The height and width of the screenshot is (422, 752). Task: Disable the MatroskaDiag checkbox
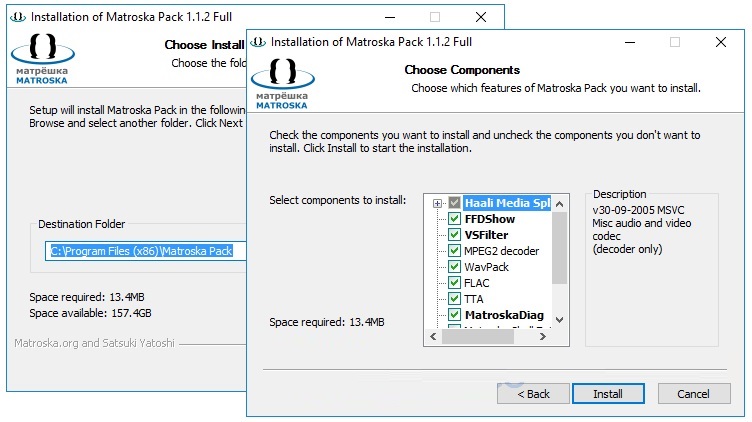(x=454, y=315)
